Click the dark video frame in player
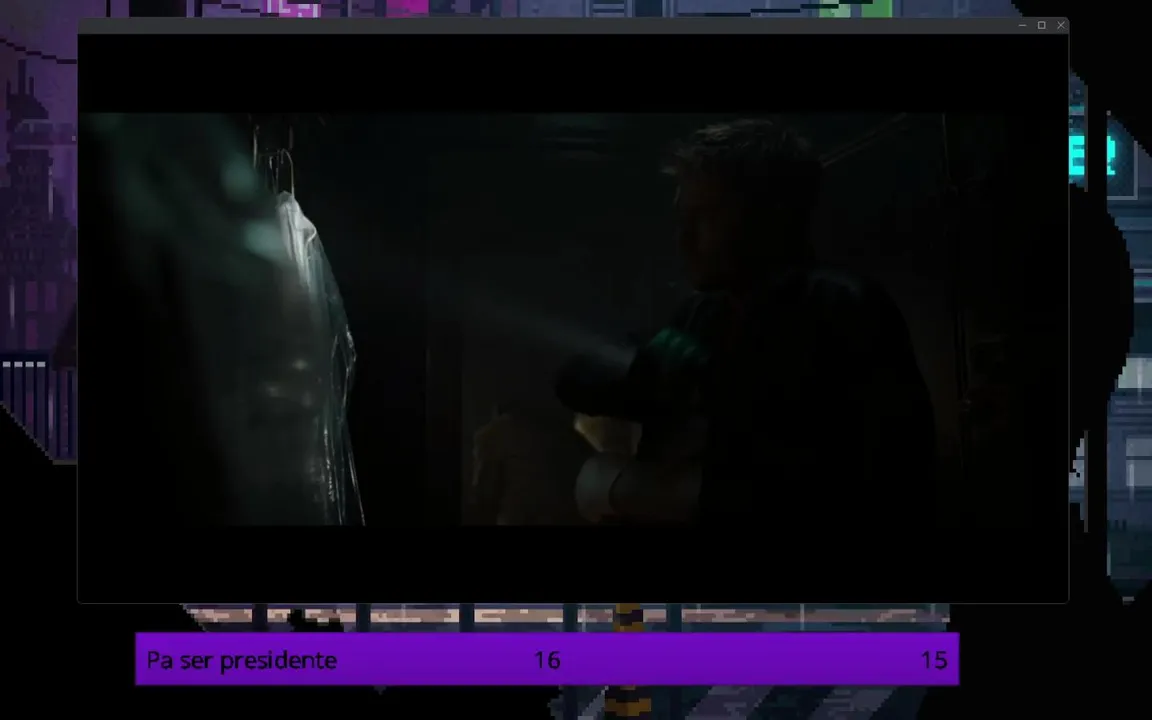This screenshot has height=720, width=1152. [573, 319]
